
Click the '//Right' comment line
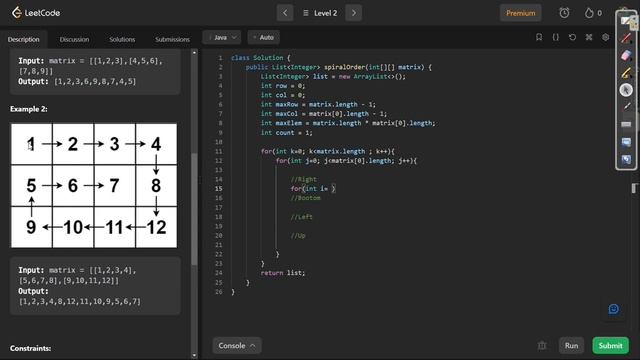tap(304, 179)
